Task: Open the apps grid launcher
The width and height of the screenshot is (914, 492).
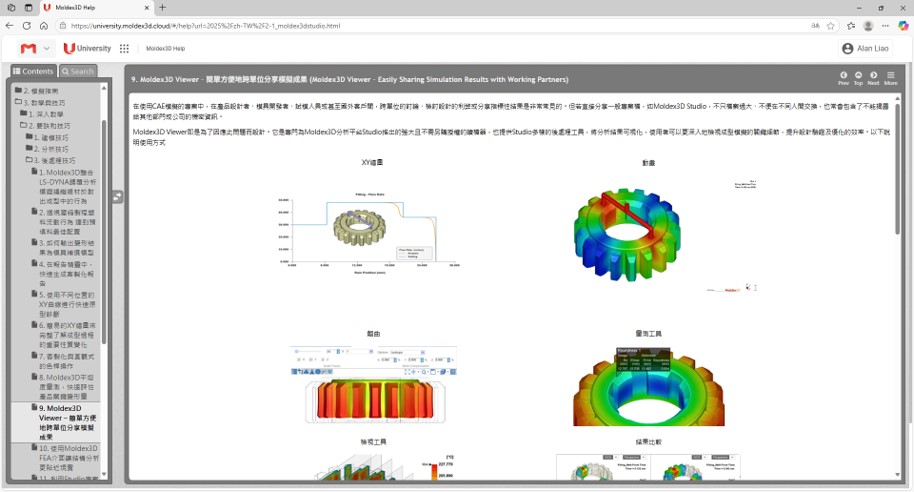Action: [x=124, y=48]
